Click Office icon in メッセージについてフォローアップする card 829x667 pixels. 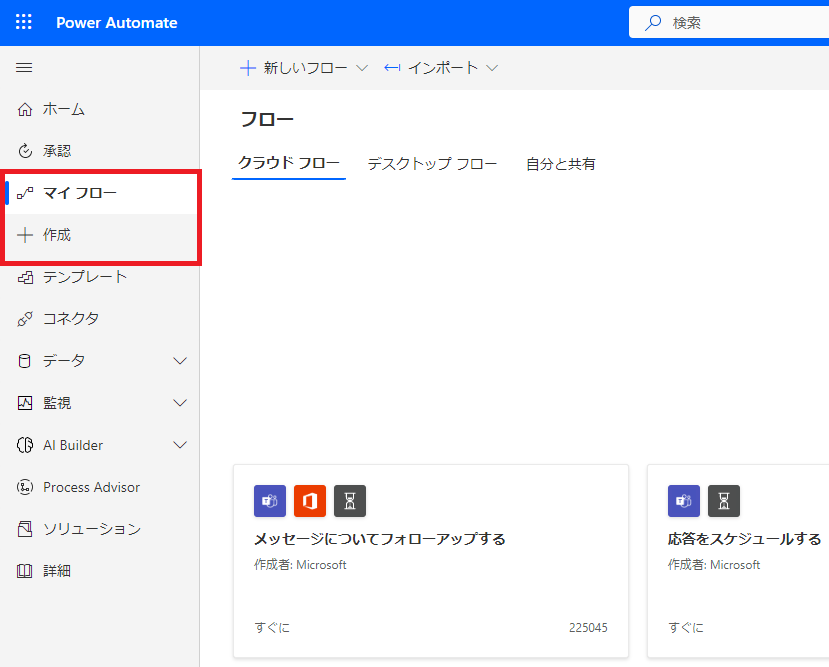(310, 501)
